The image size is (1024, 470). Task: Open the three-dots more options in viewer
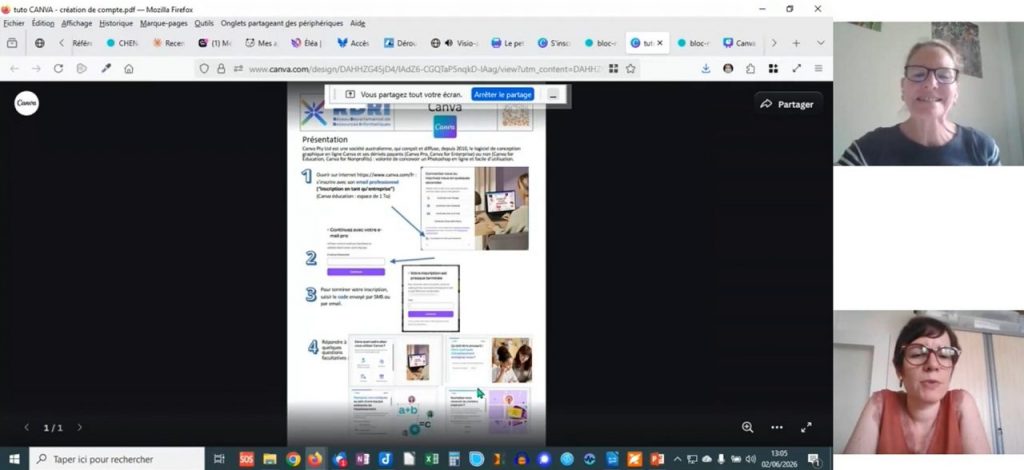(776, 428)
